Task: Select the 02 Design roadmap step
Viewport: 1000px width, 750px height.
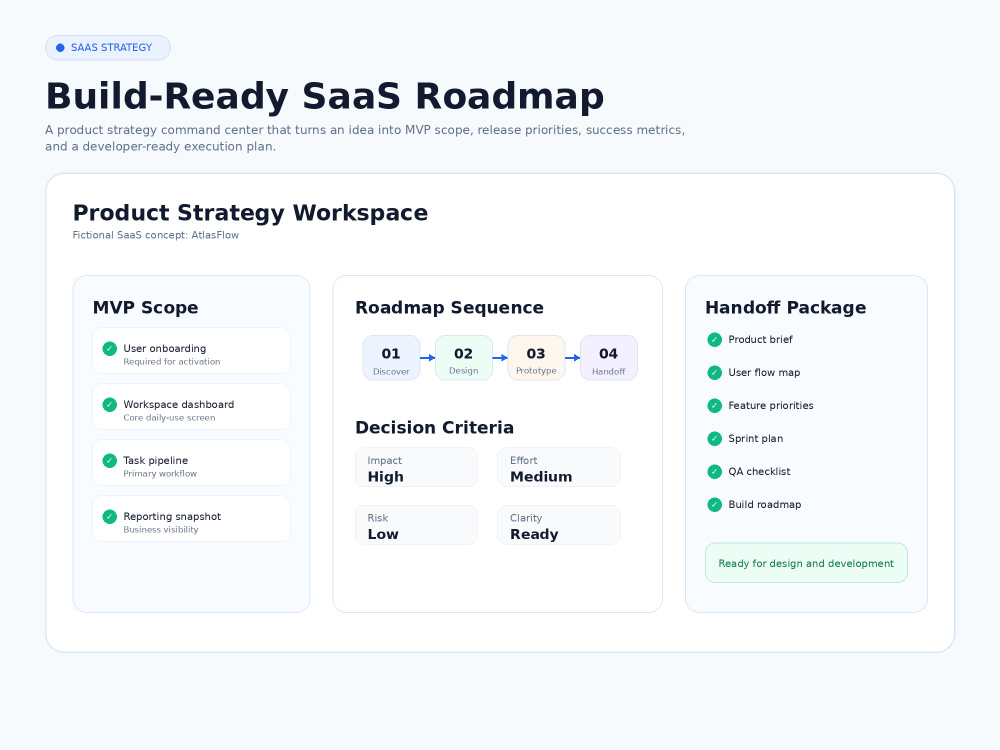Action: tap(464, 358)
